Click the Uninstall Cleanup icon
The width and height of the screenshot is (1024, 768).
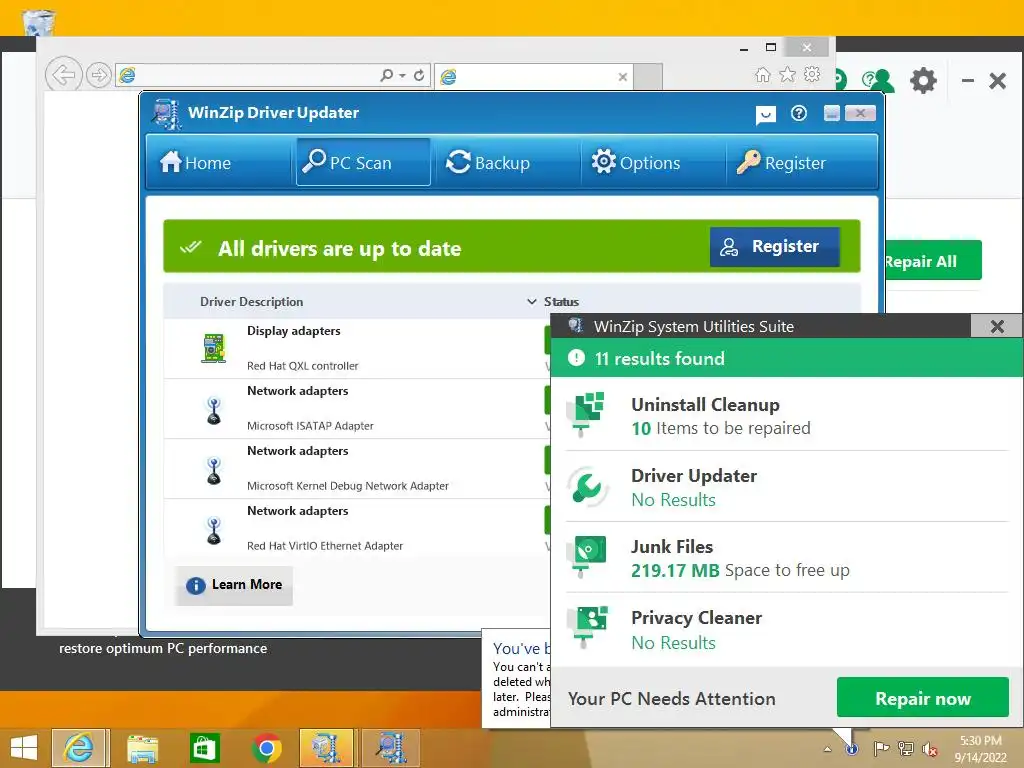tap(586, 414)
